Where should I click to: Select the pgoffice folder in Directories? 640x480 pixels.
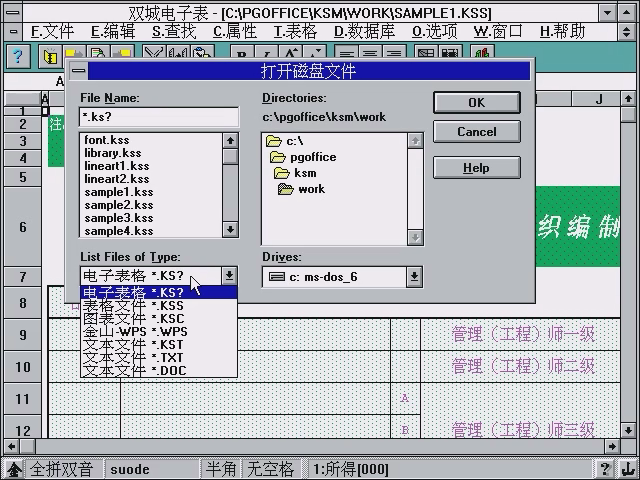click(303, 157)
